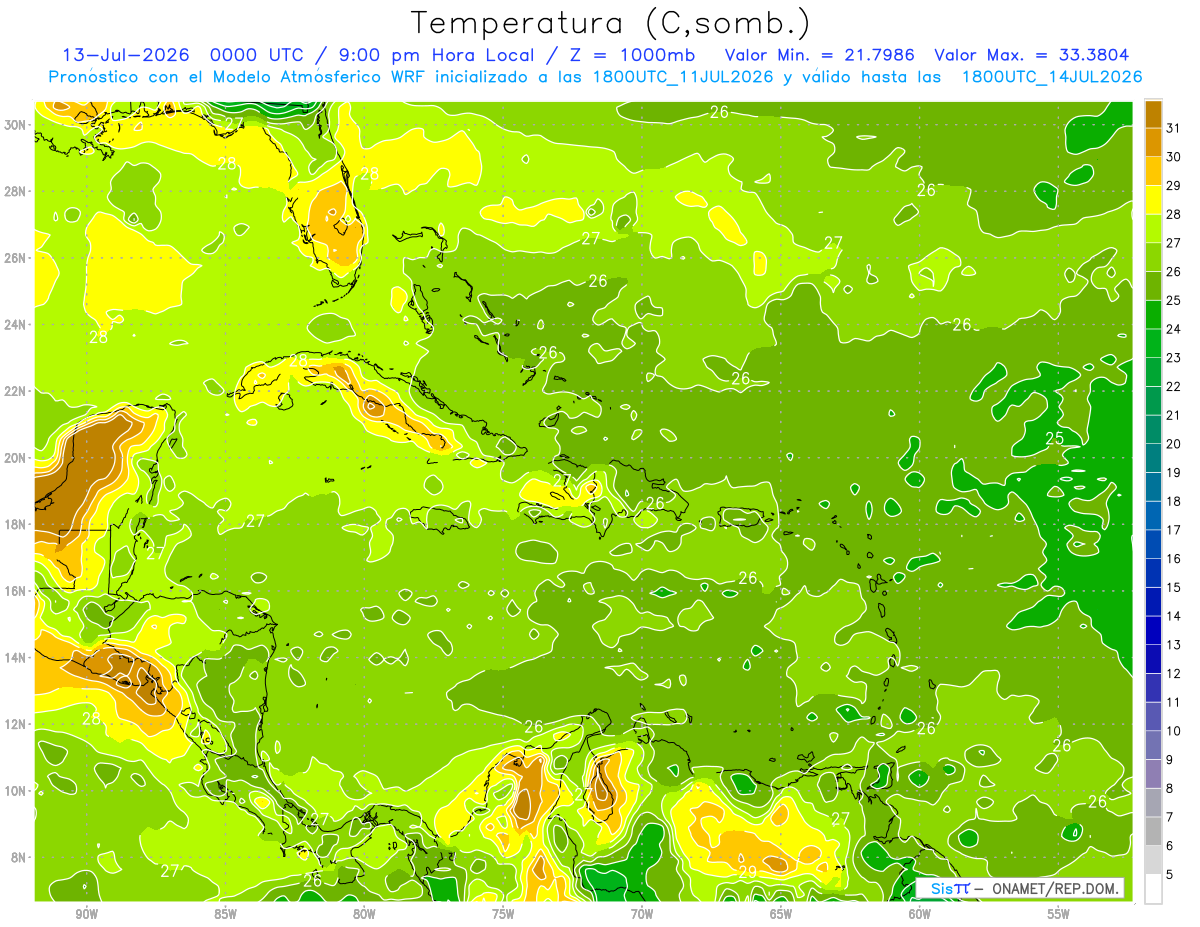
Task: Click the '10N' latitude axis label
Action: 15,791
